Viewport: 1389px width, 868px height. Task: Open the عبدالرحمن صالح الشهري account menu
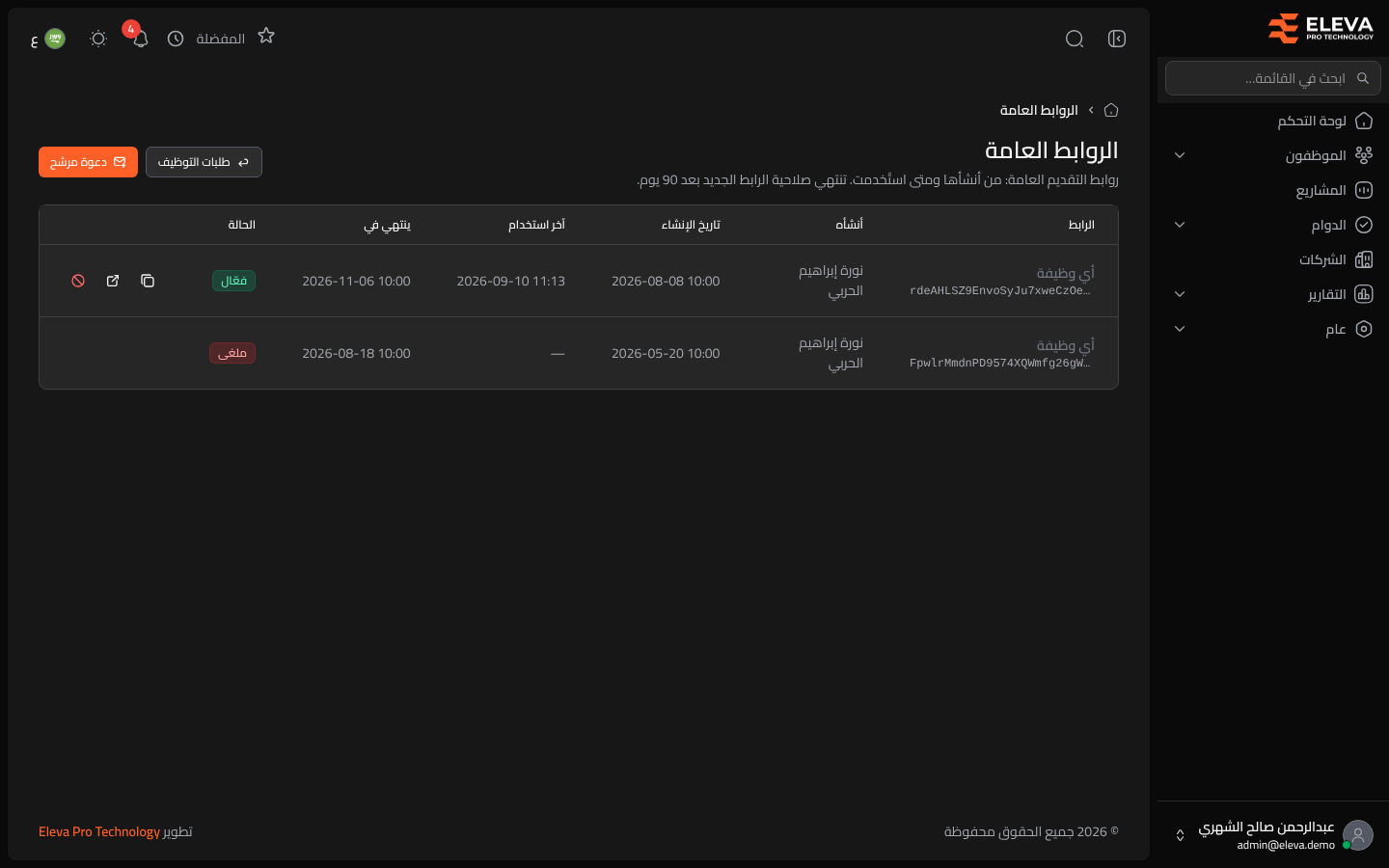click(x=1273, y=835)
